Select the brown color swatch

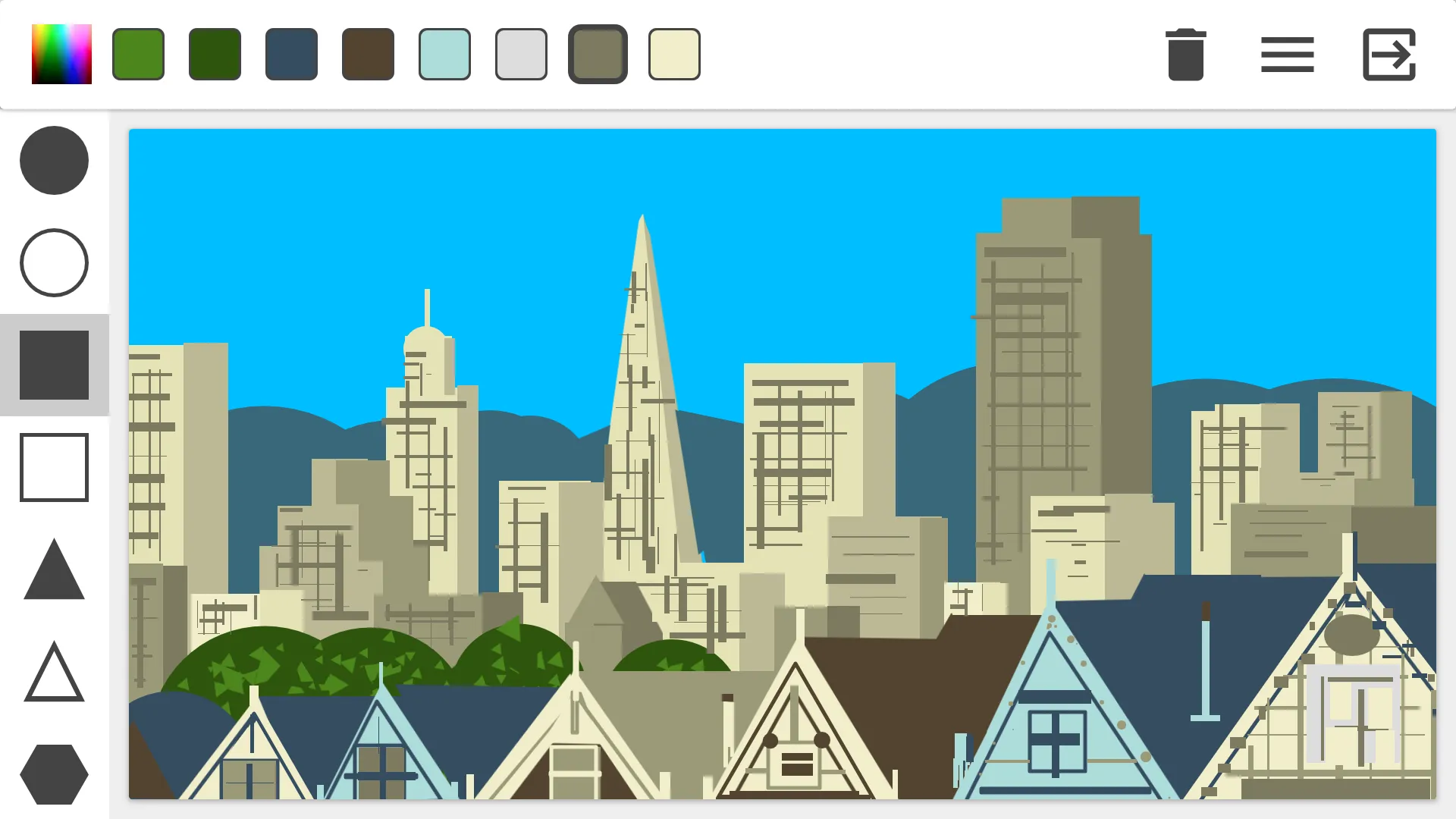click(x=368, y=54)
